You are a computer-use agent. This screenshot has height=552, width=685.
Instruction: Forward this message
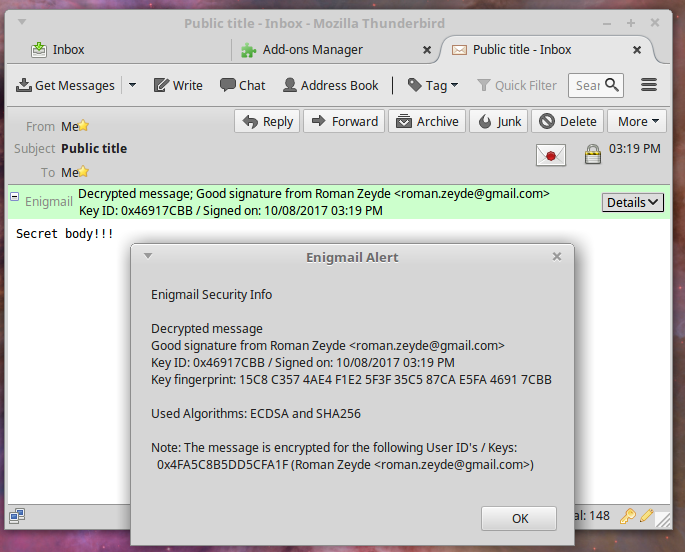[x=344, y=121]
